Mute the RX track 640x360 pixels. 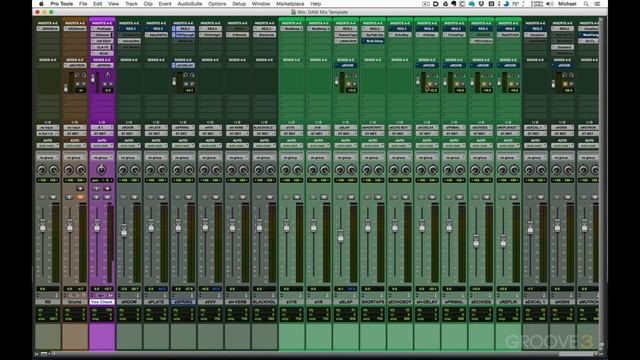pyautogui.click(x=53, y=197)
